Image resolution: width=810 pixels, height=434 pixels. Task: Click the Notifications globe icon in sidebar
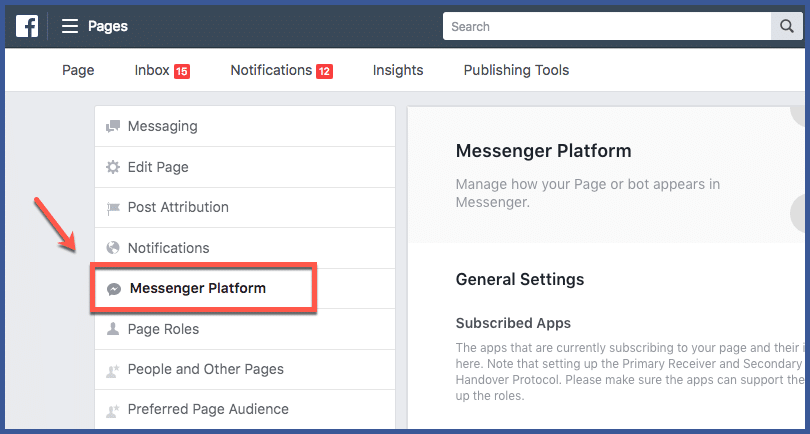coord(113,248)
